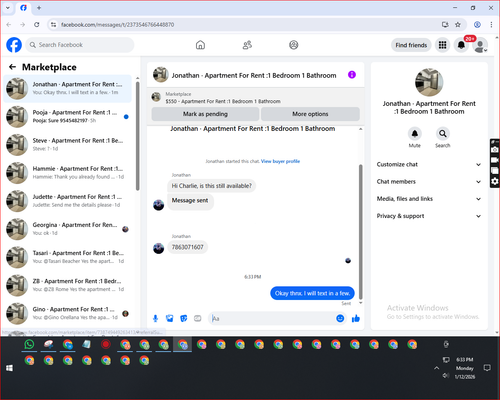Click the facebook.com address bar URL
Screen dimensions: 500x400
[x=117, y=25]
